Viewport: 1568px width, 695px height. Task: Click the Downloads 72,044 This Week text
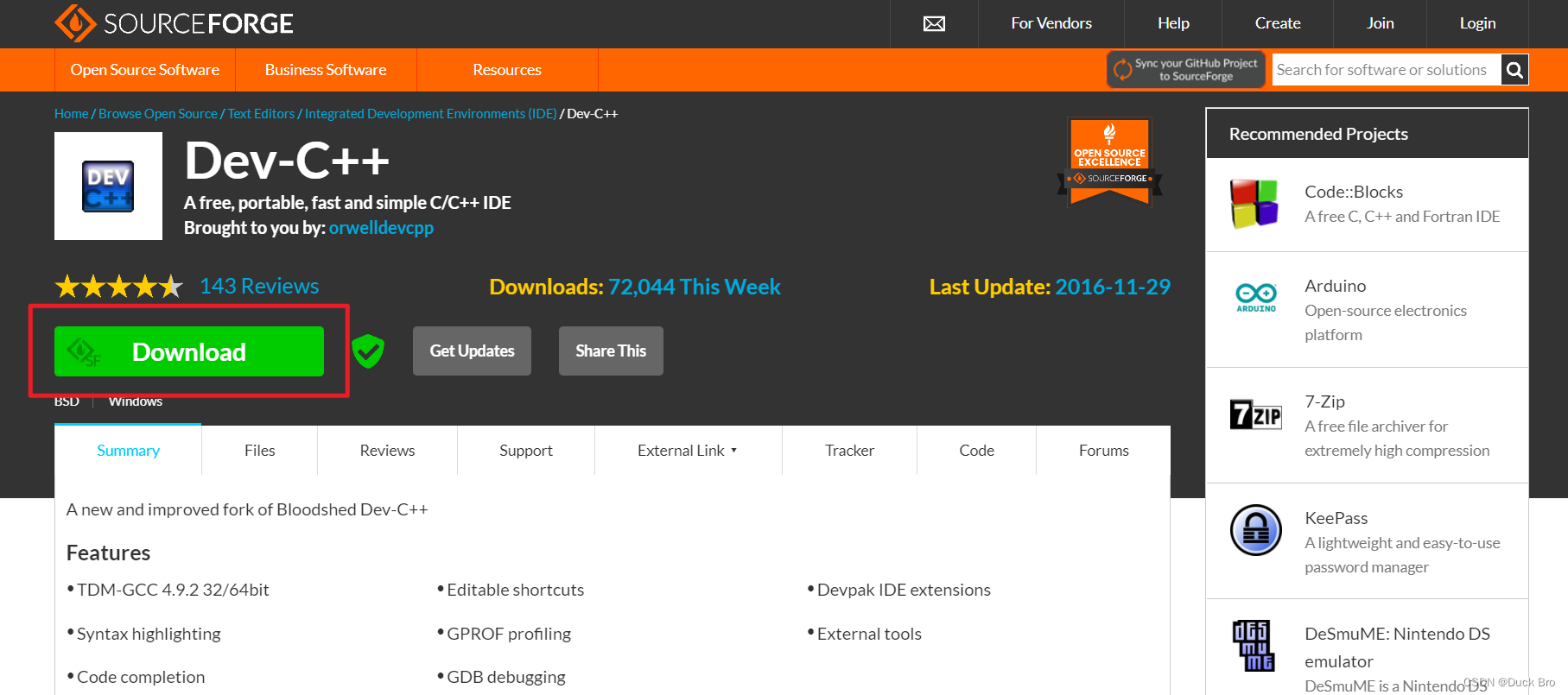(x=635, y=287)
